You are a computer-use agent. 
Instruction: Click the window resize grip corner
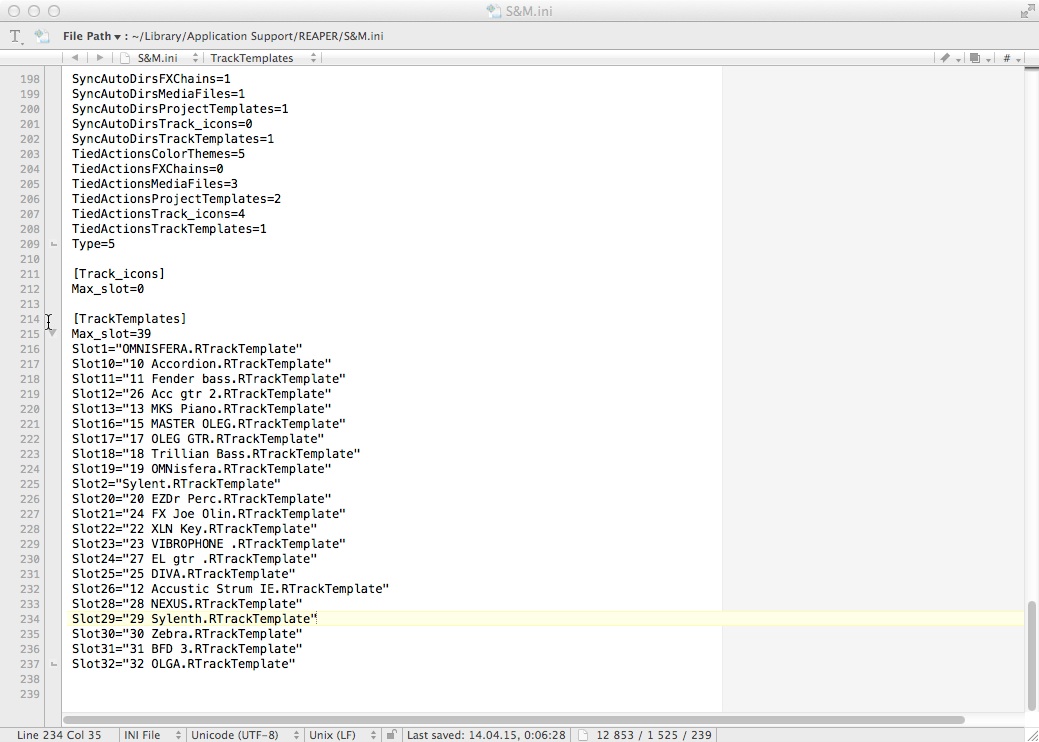(1032, 735)
